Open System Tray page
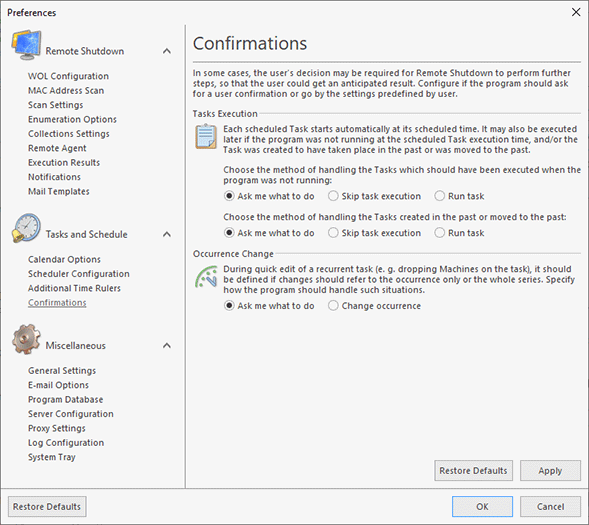 click(x=52, y=457)
